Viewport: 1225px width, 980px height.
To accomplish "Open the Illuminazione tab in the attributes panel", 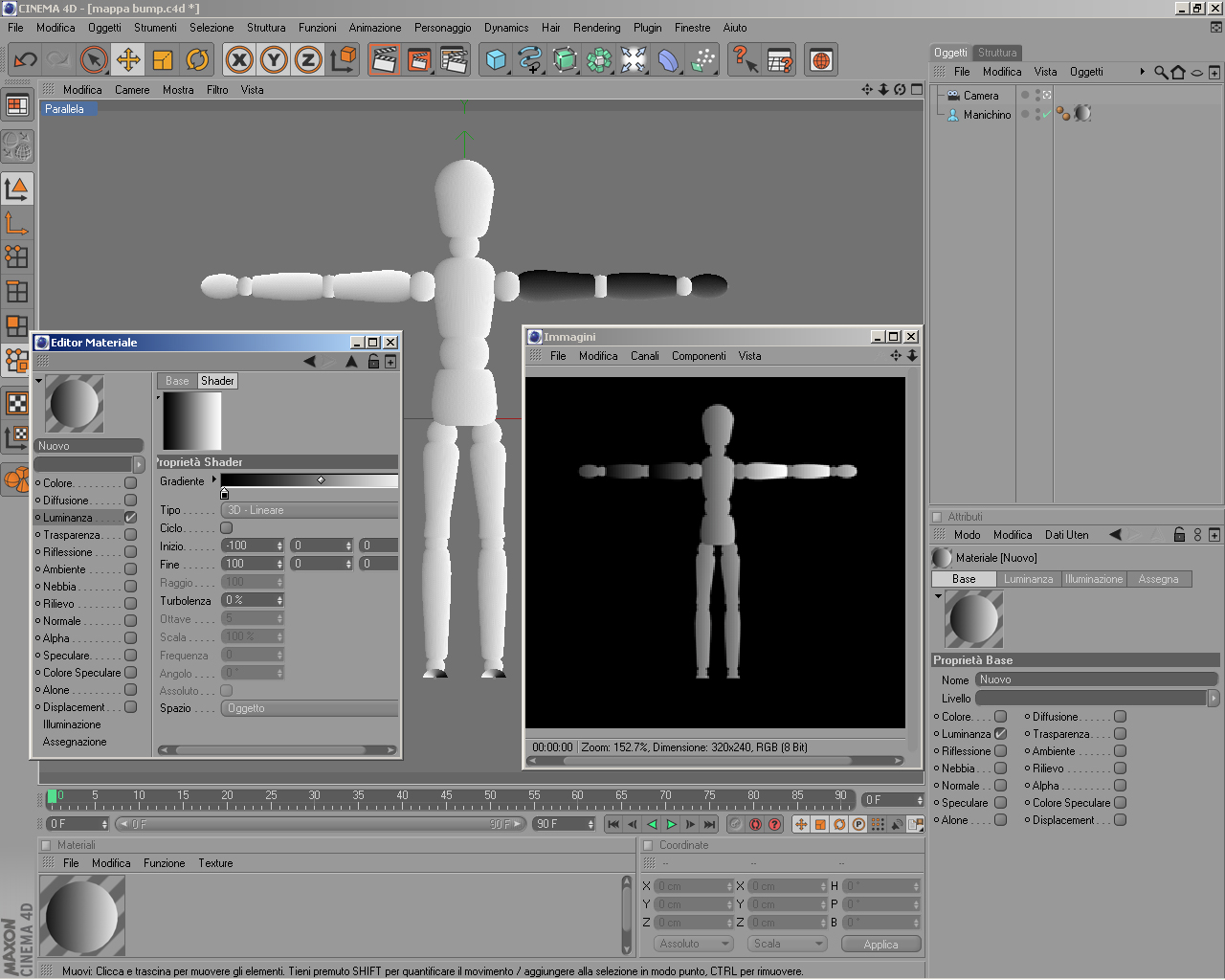I will (x=1094, y=580).
